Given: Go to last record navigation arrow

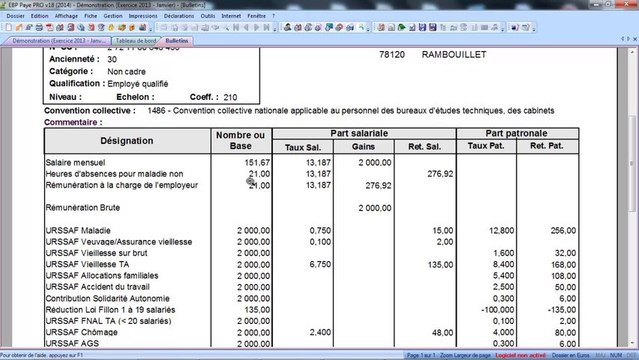Looking at the screenshot, I should click(267, 27).
